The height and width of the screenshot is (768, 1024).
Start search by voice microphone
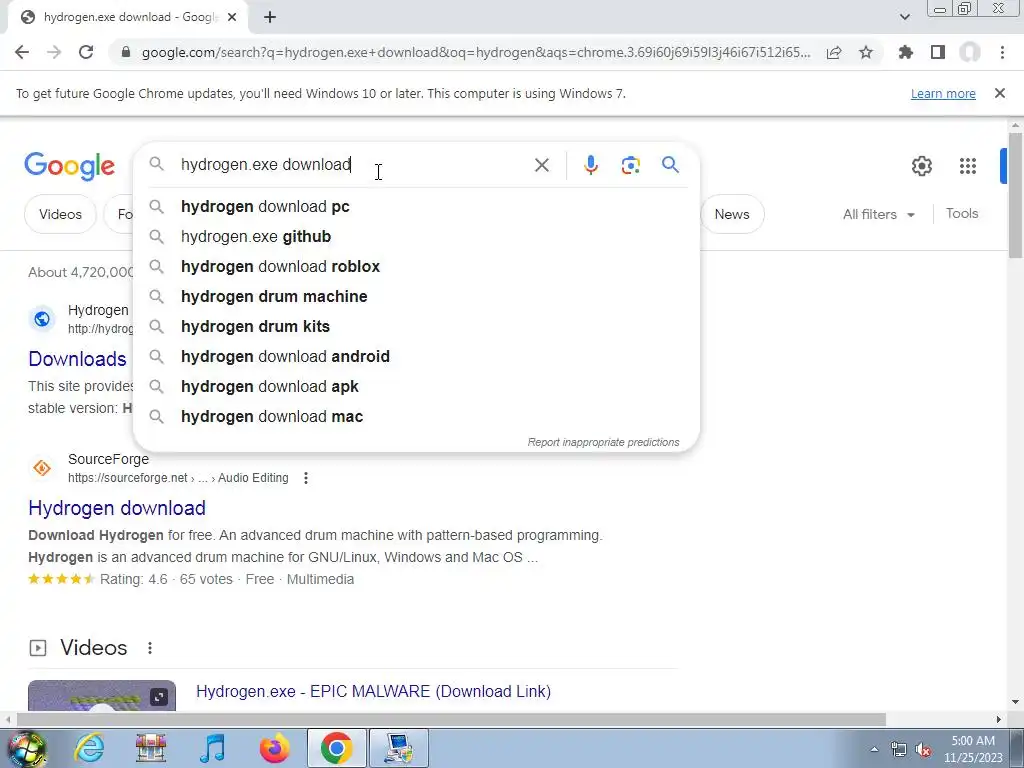[x=591, y=165]
